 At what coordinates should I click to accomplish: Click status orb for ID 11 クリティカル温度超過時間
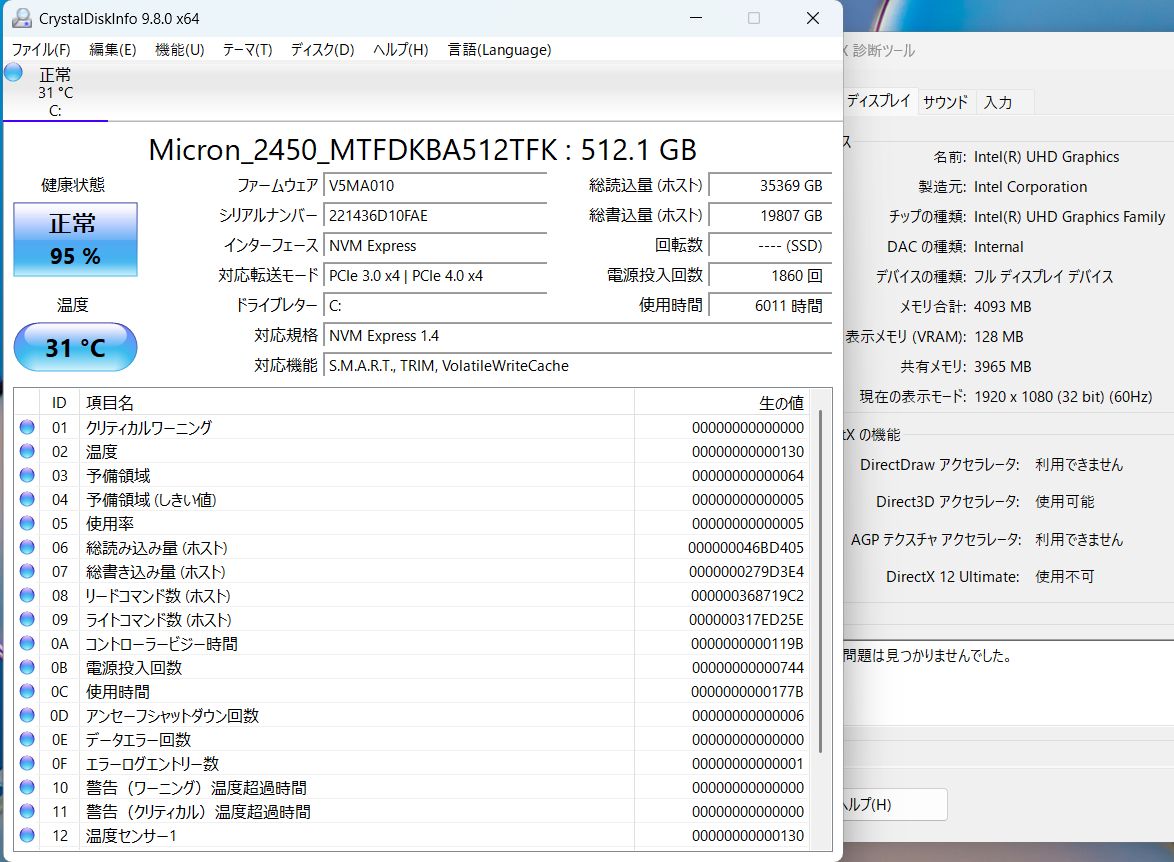(27, 810)
